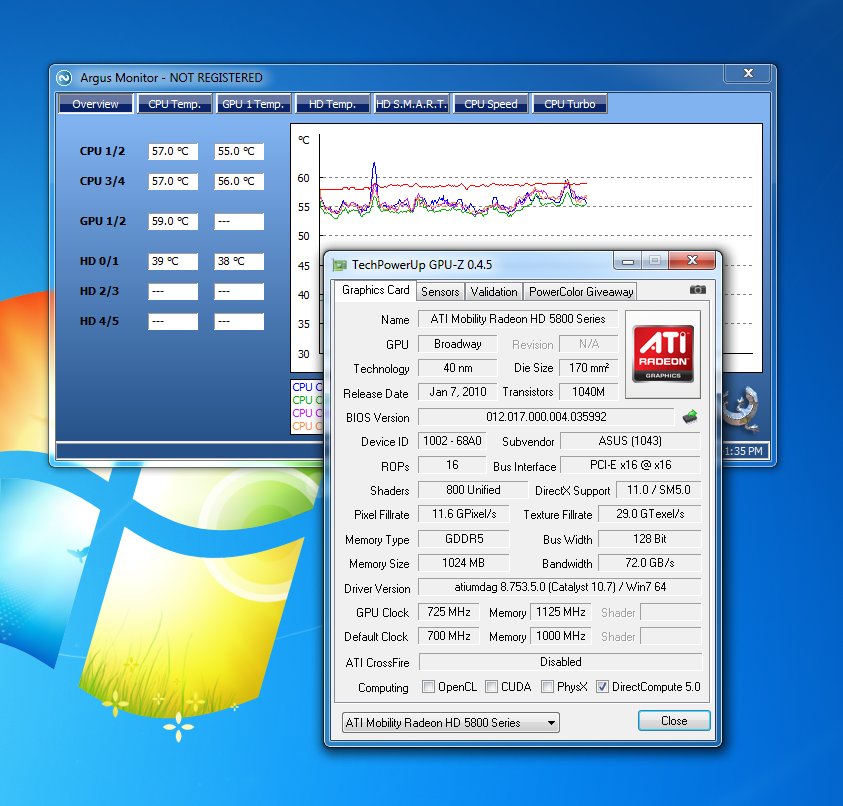Click the magenta CPU legend entry in Argus Monitor
Image resolution: width=843 pixels, height=806 pixels.
click(307, 413)
